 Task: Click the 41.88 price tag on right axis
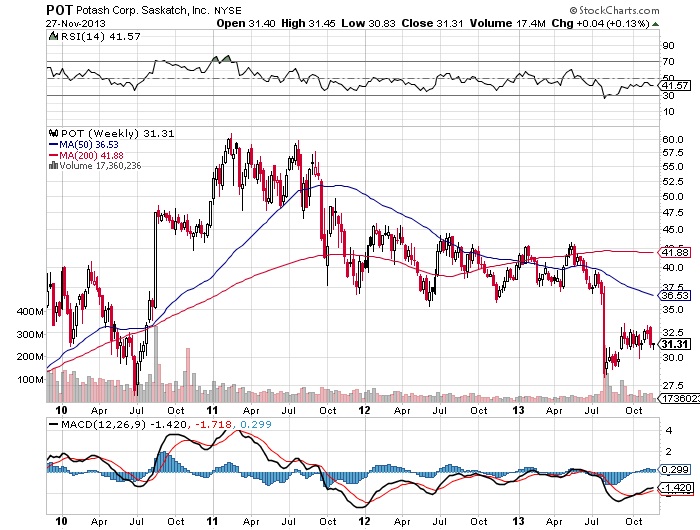point(675,252)
